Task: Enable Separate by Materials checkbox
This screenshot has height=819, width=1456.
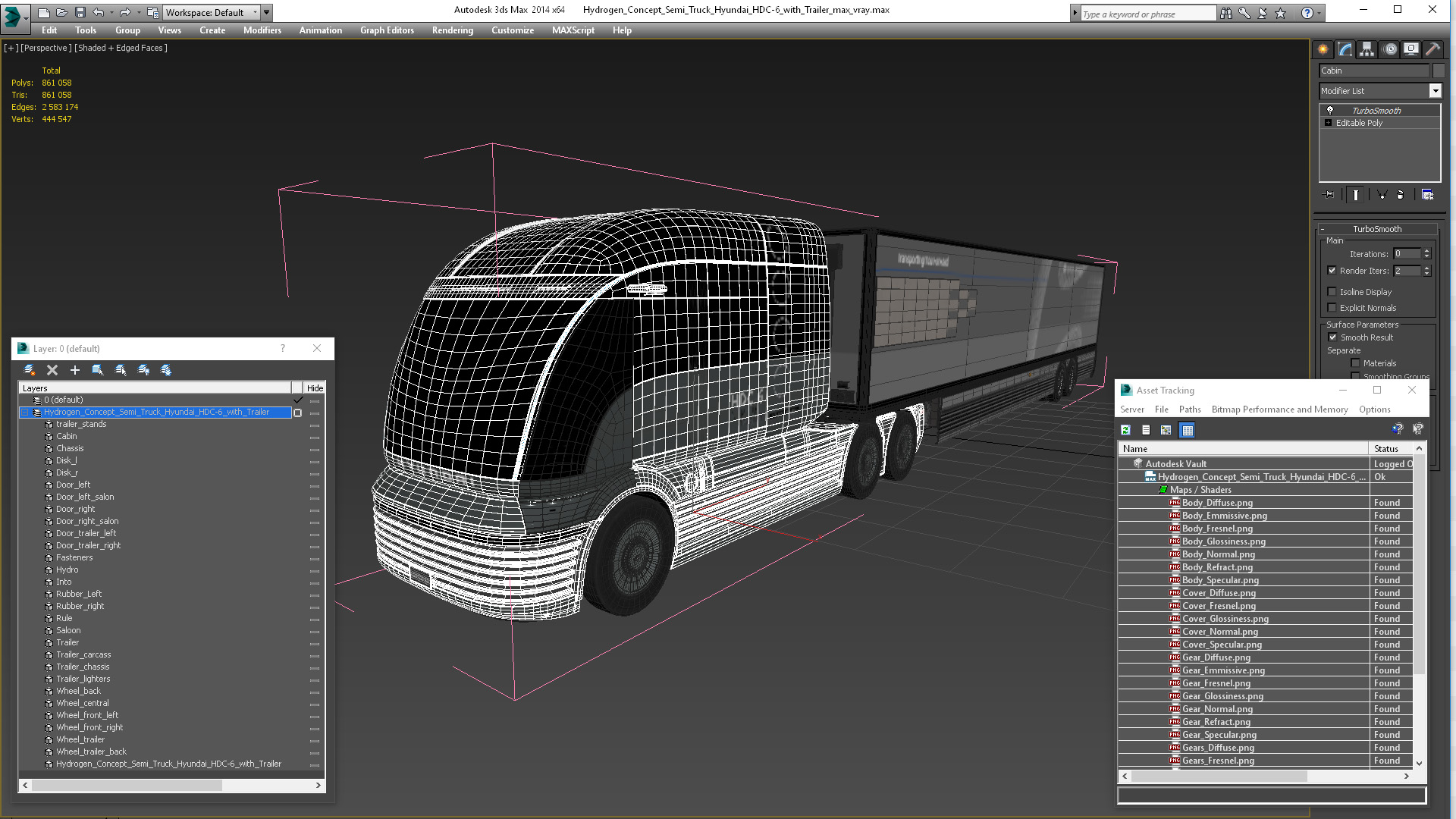Action: coord(1356,363)
